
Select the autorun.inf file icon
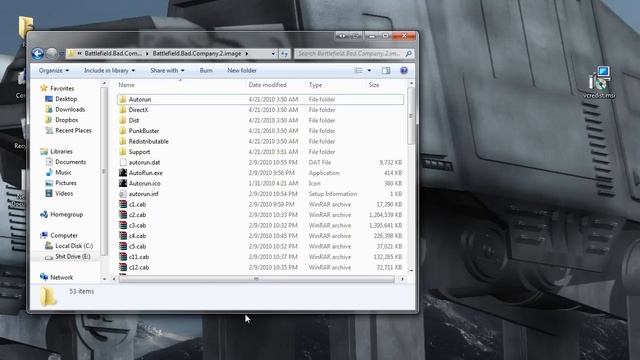[x=123, y=194]
